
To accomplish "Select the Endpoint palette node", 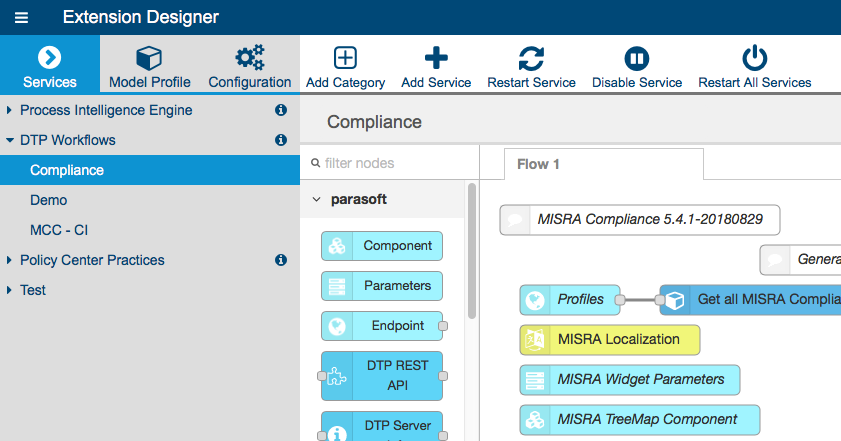I will pos(382,326).
